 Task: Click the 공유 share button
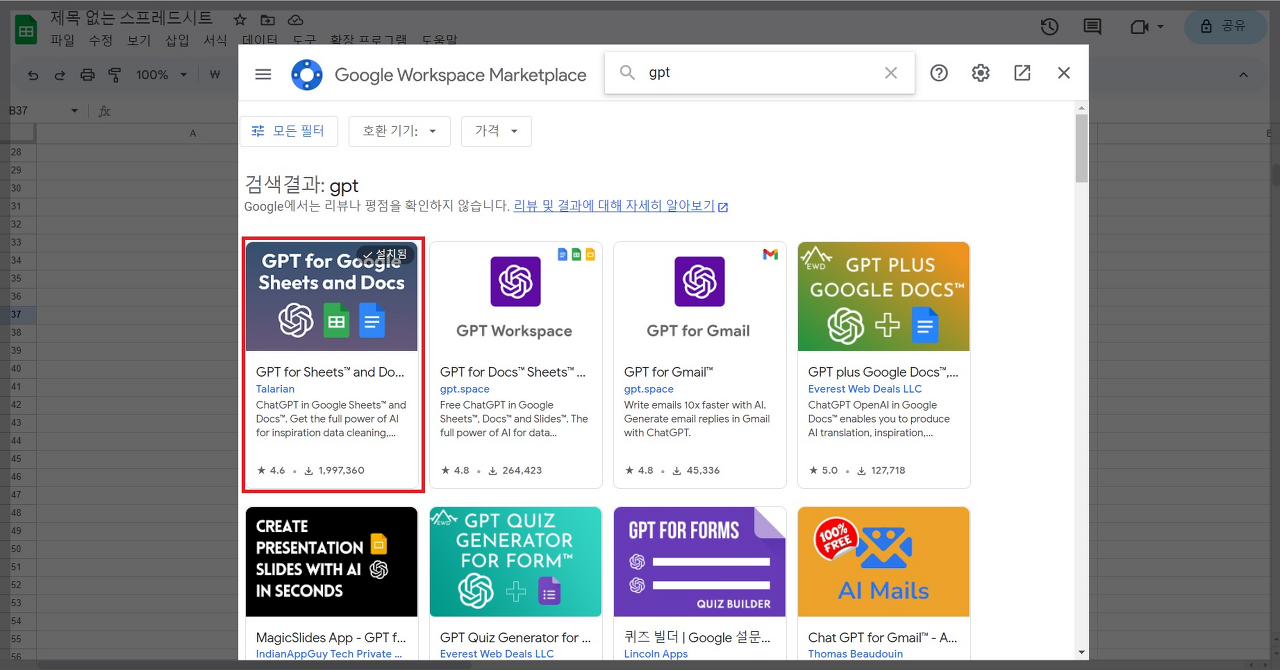[x=1225, y=27]
